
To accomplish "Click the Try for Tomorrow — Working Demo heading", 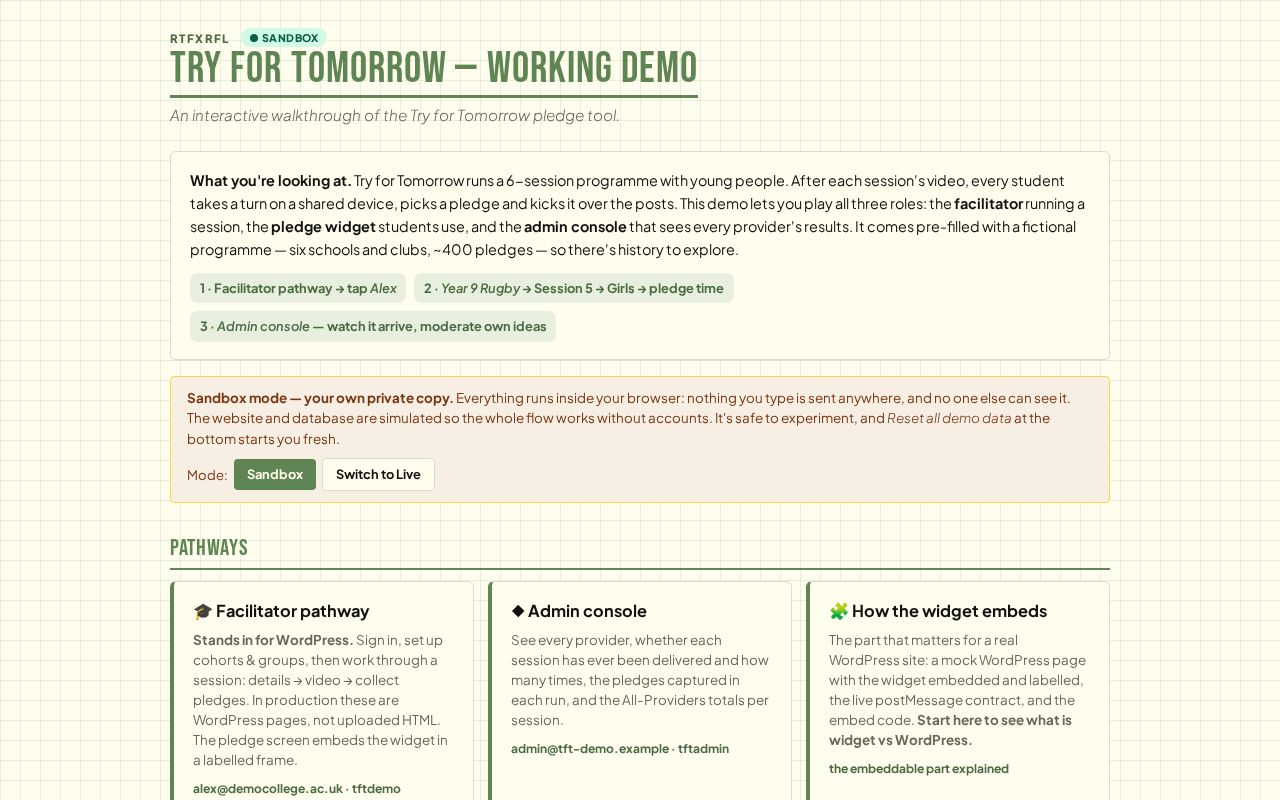I will (x=434, y=68).
